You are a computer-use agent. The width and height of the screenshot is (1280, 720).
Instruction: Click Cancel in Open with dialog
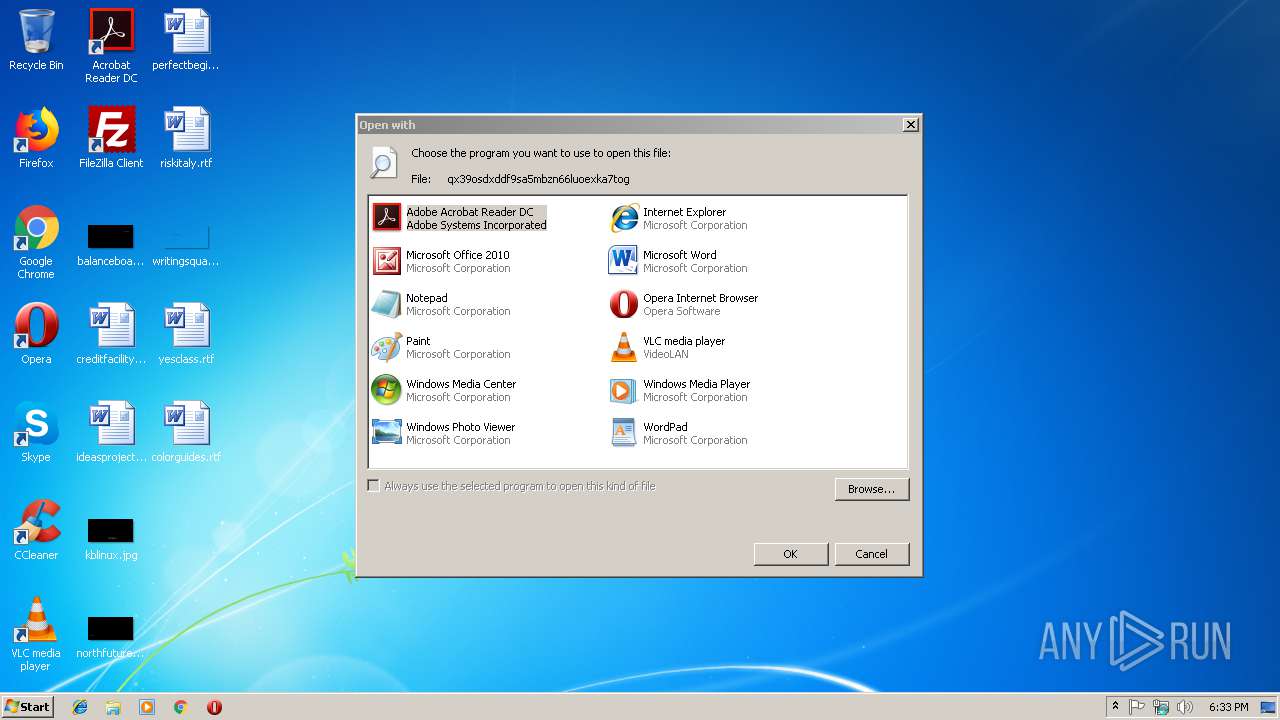pos(871,554)
